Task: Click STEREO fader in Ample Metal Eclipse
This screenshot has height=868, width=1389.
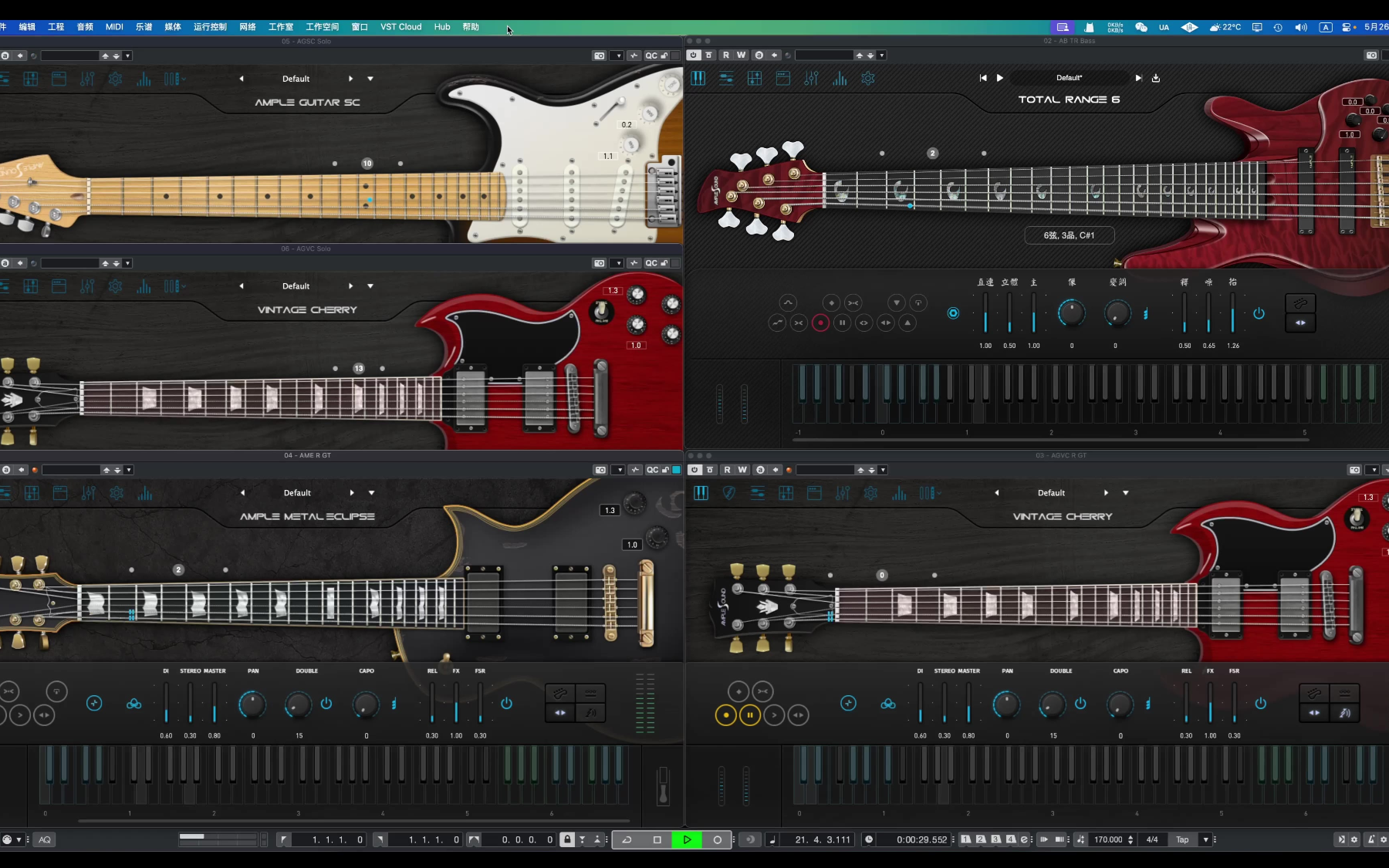Action: pos(190,702)
